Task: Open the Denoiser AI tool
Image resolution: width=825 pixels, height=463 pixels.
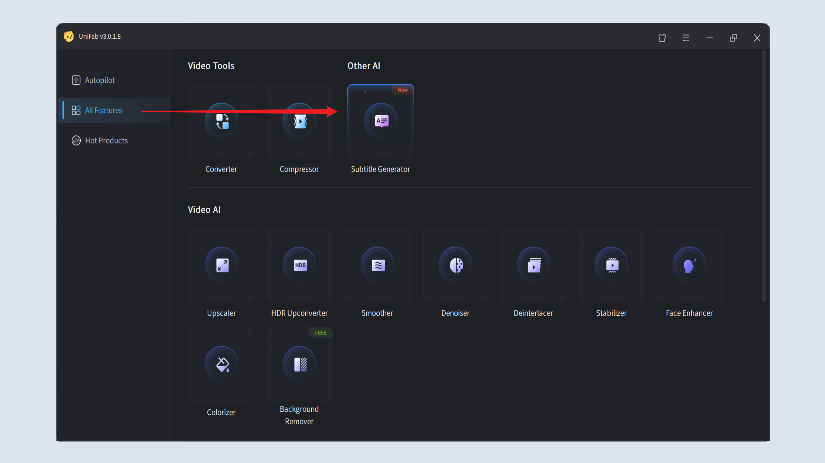Action: pos(455,265)
